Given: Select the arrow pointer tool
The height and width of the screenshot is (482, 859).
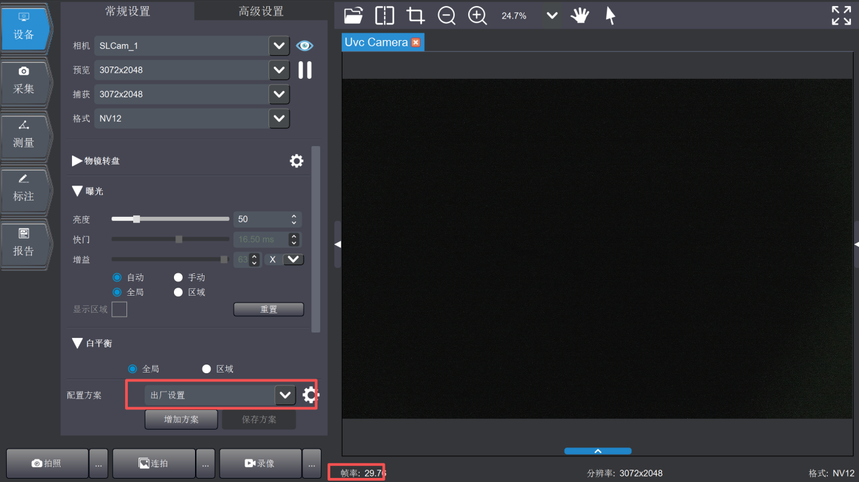Looking at the screenshot, I should (610, 15).
